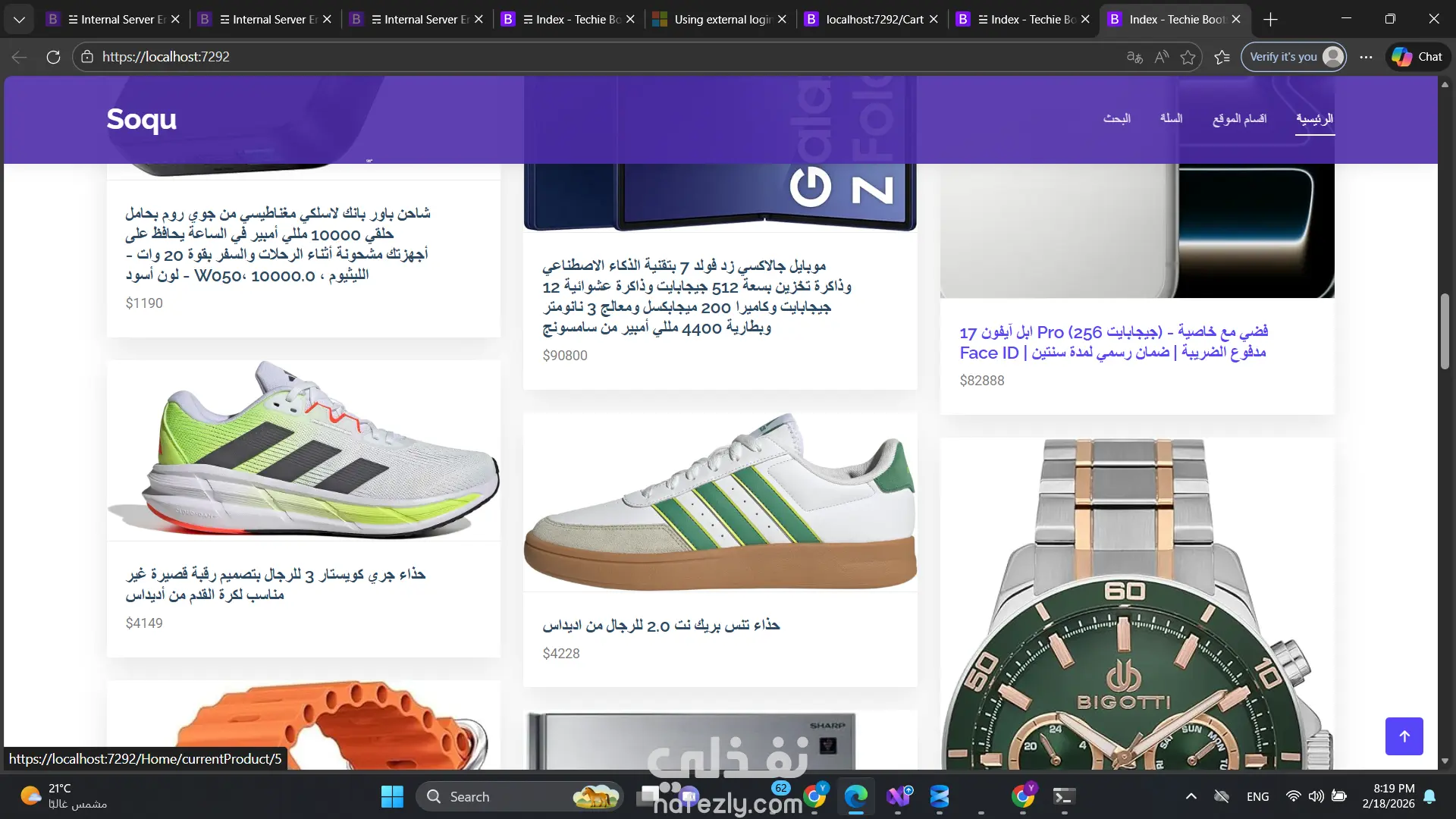Open the Windows Start menu
This screenshot has height=819, width=1456.
(x=392, y=797)
